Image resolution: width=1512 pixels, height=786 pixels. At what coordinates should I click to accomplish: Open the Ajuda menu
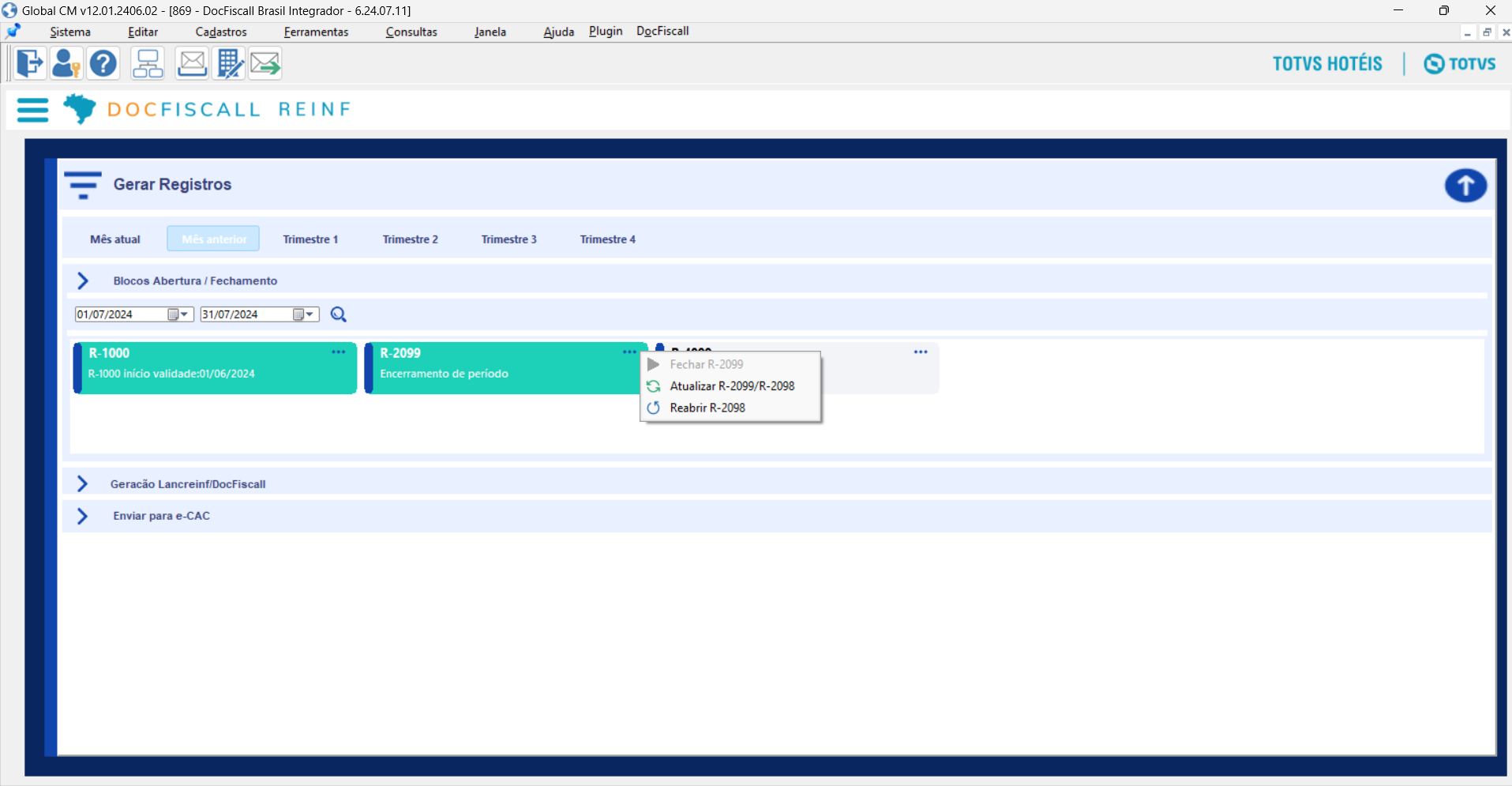click(x=558, y=32)
